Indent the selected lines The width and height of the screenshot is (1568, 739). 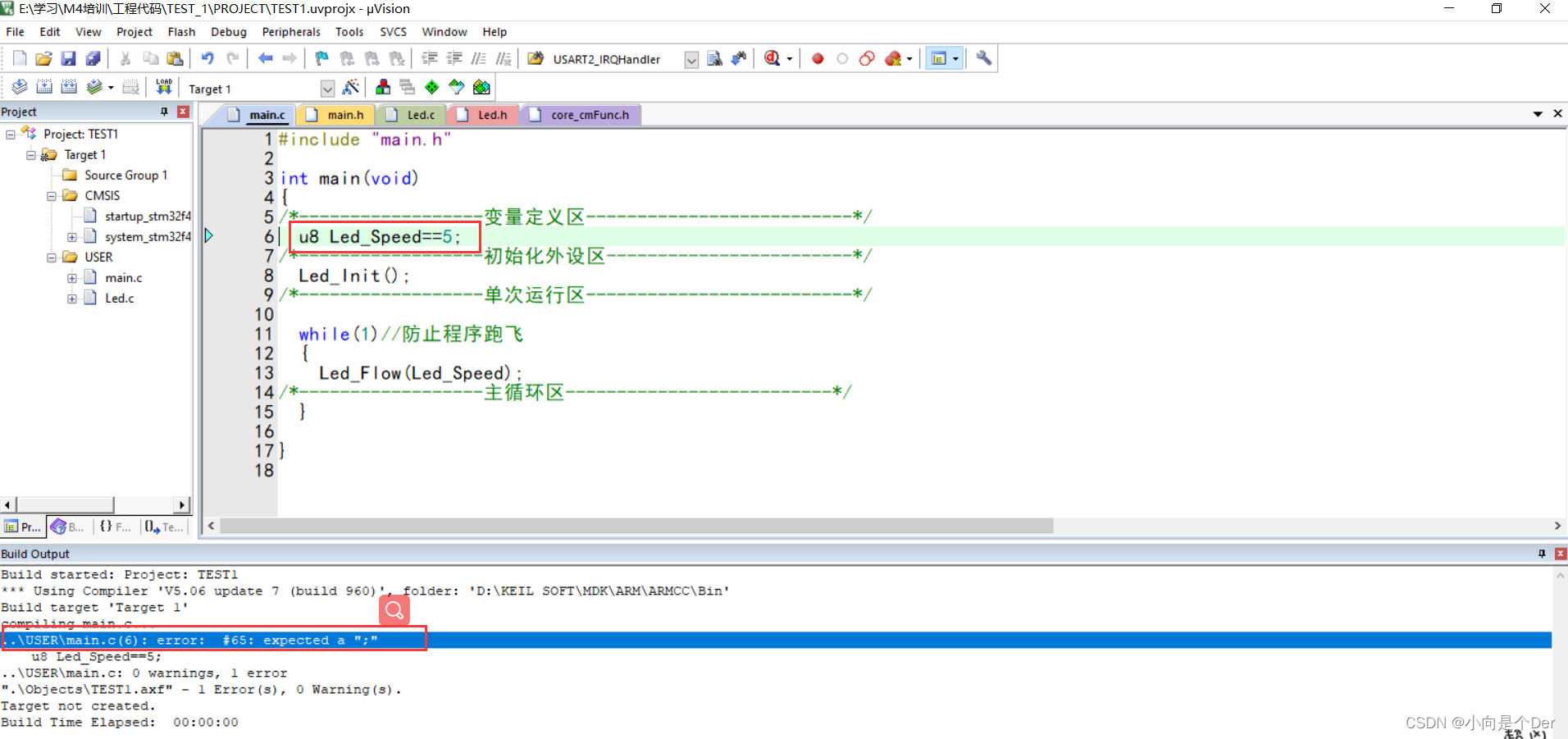pyautogui.click(x=430, y=58)
